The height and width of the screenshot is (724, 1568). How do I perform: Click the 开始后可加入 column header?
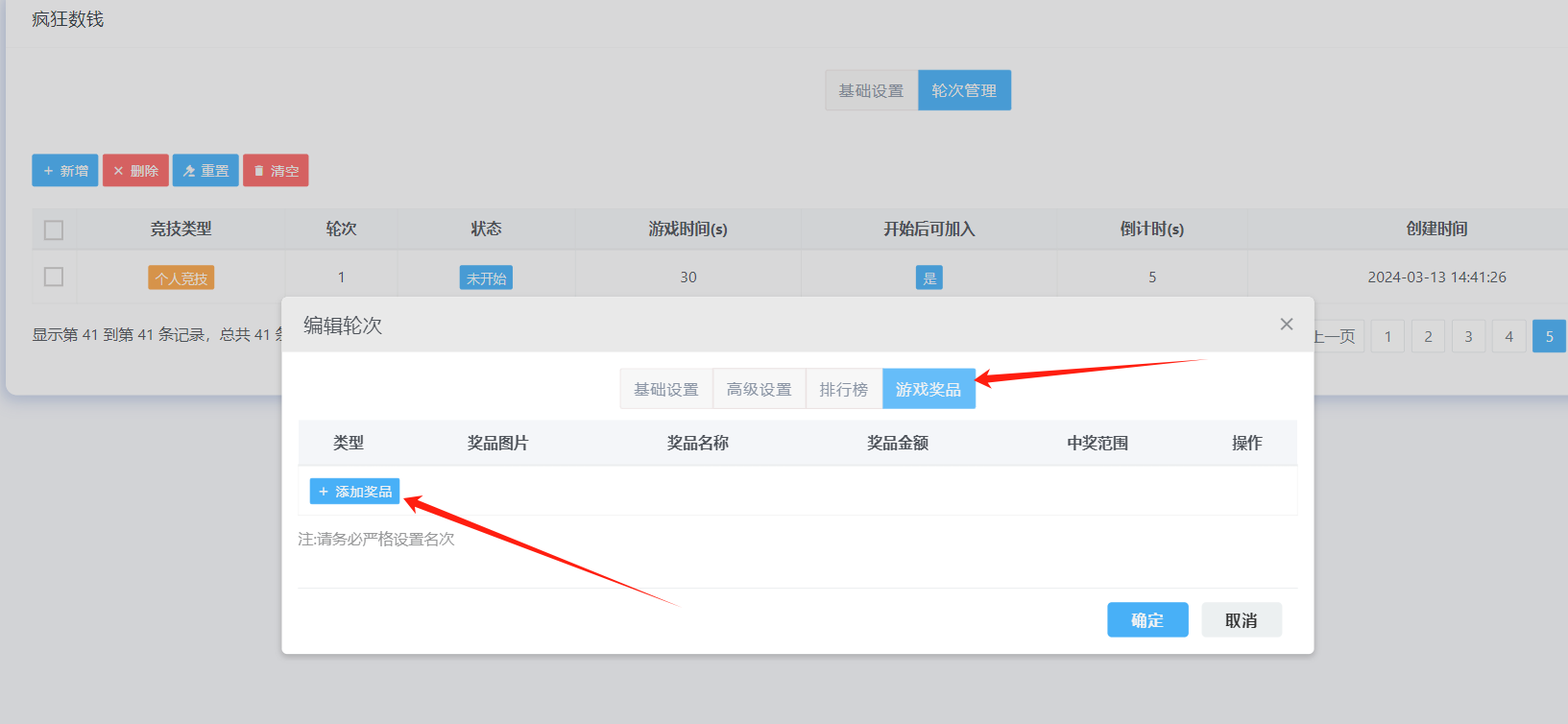tap(929, 229)
